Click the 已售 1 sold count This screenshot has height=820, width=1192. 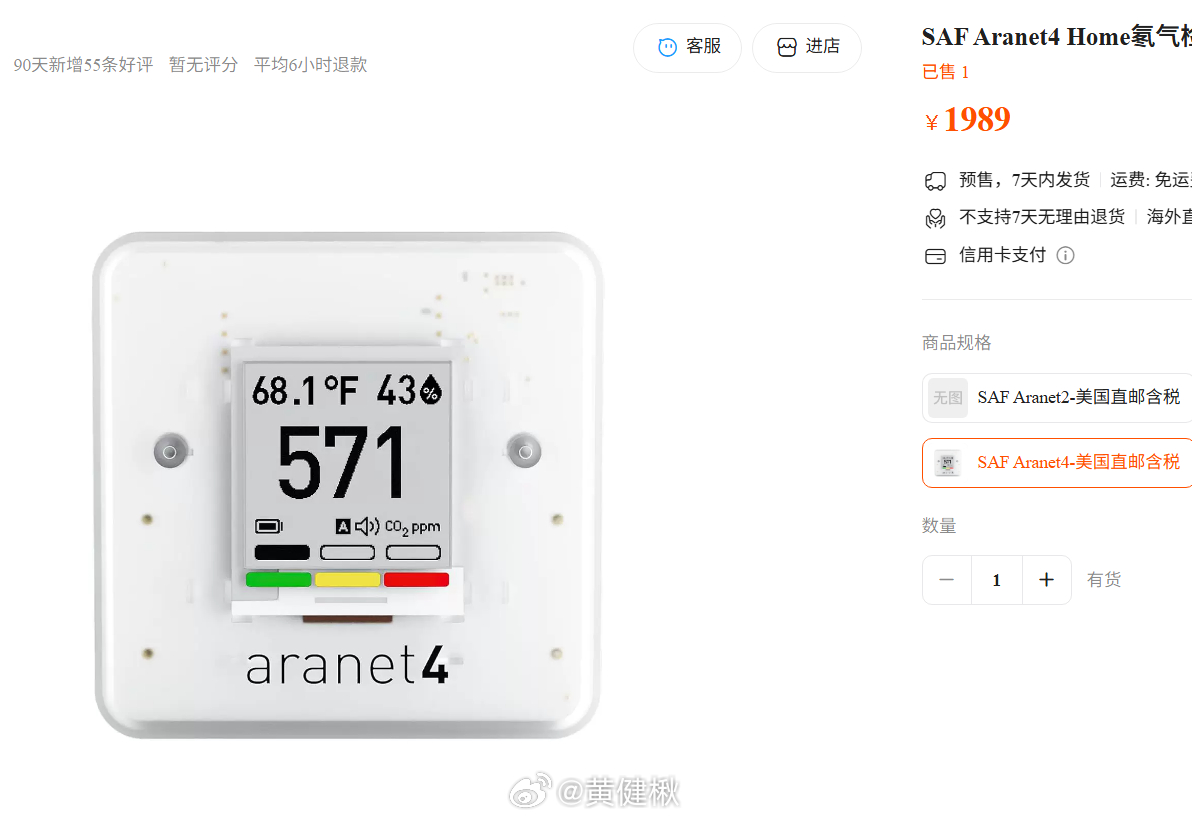tap(946, 72)
